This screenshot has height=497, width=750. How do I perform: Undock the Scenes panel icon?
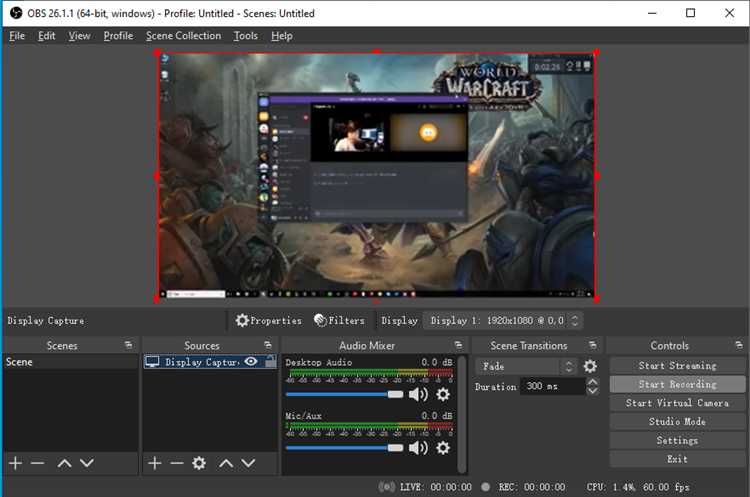(128, 345)
